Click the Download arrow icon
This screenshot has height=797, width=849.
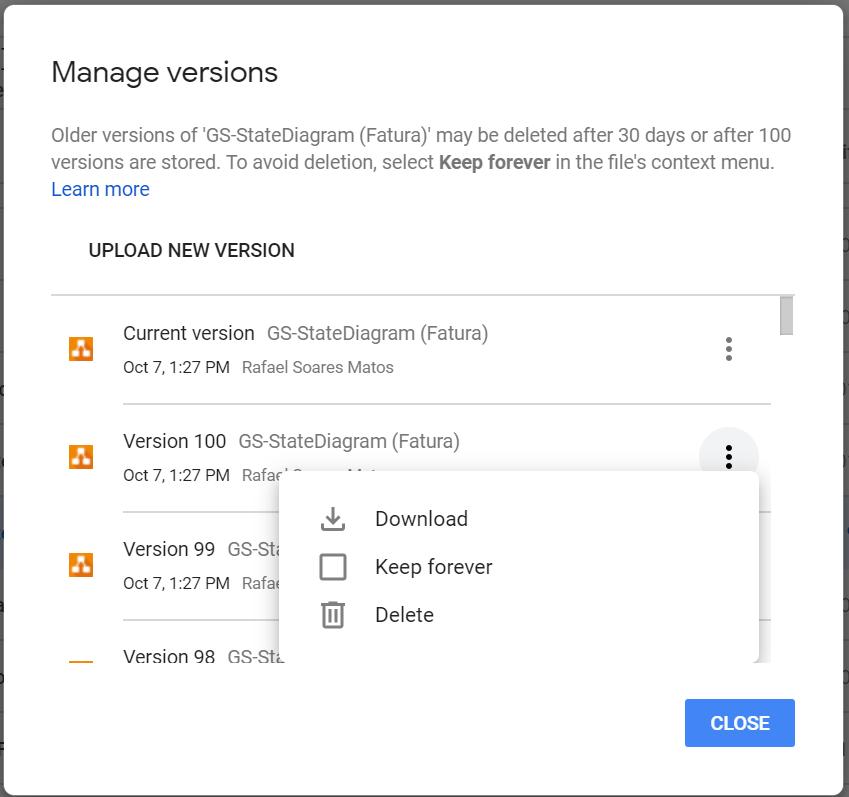pyautogui.click(x=332, y=519)
